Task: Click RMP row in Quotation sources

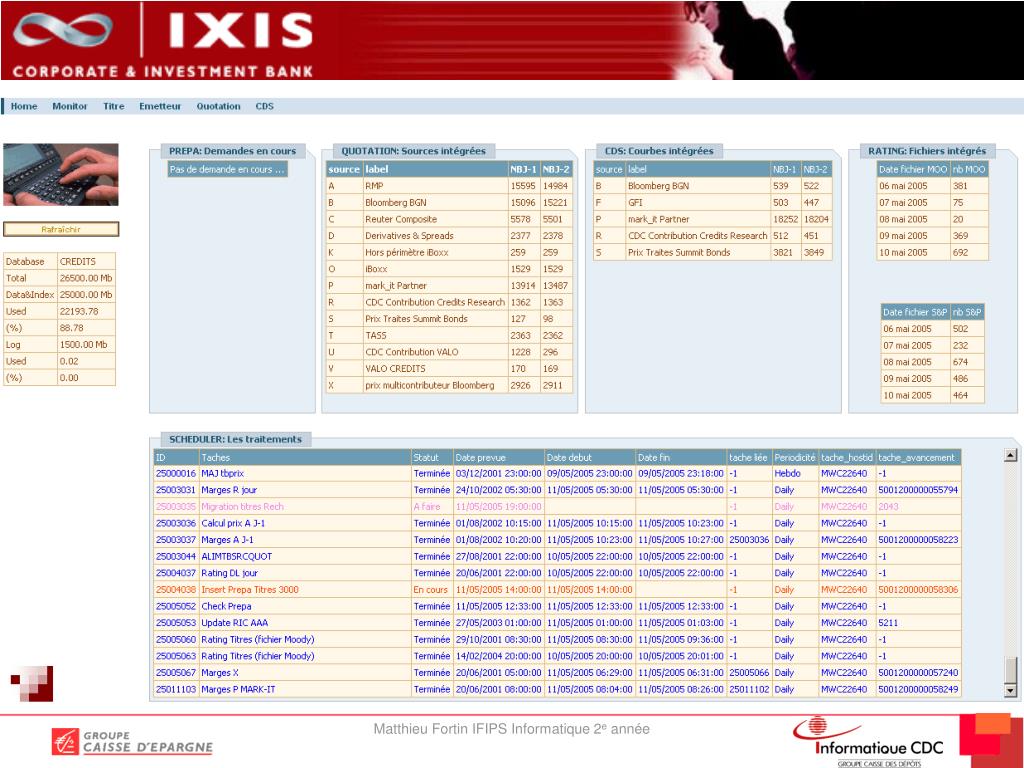Action: point(449,186)
